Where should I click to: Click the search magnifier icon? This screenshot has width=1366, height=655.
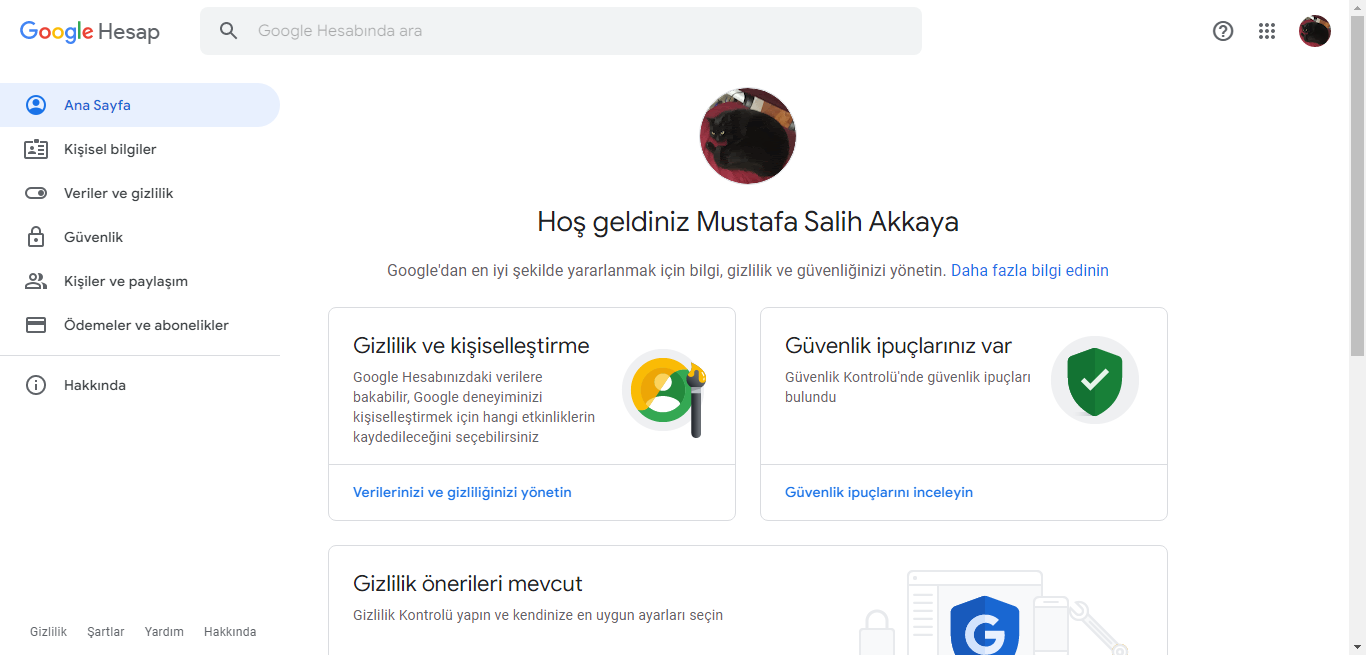[229, 31]
